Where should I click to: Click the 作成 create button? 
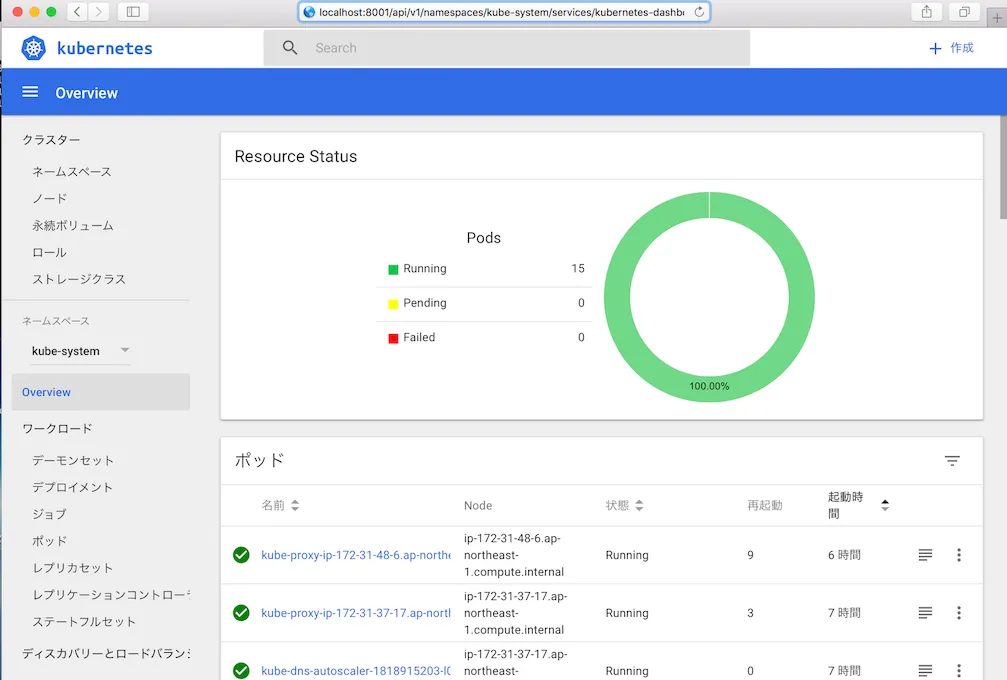click(x=952, y=48)
